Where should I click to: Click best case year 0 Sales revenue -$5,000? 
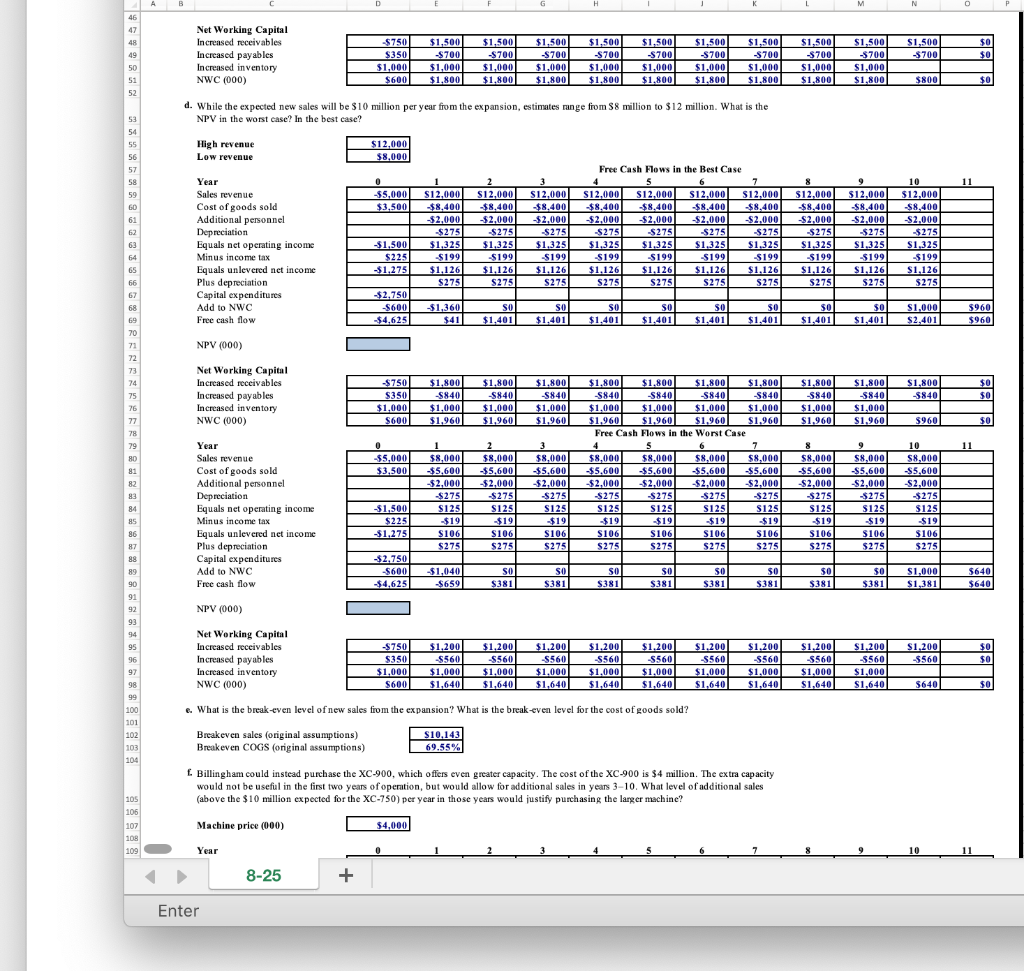pos(378,195)
